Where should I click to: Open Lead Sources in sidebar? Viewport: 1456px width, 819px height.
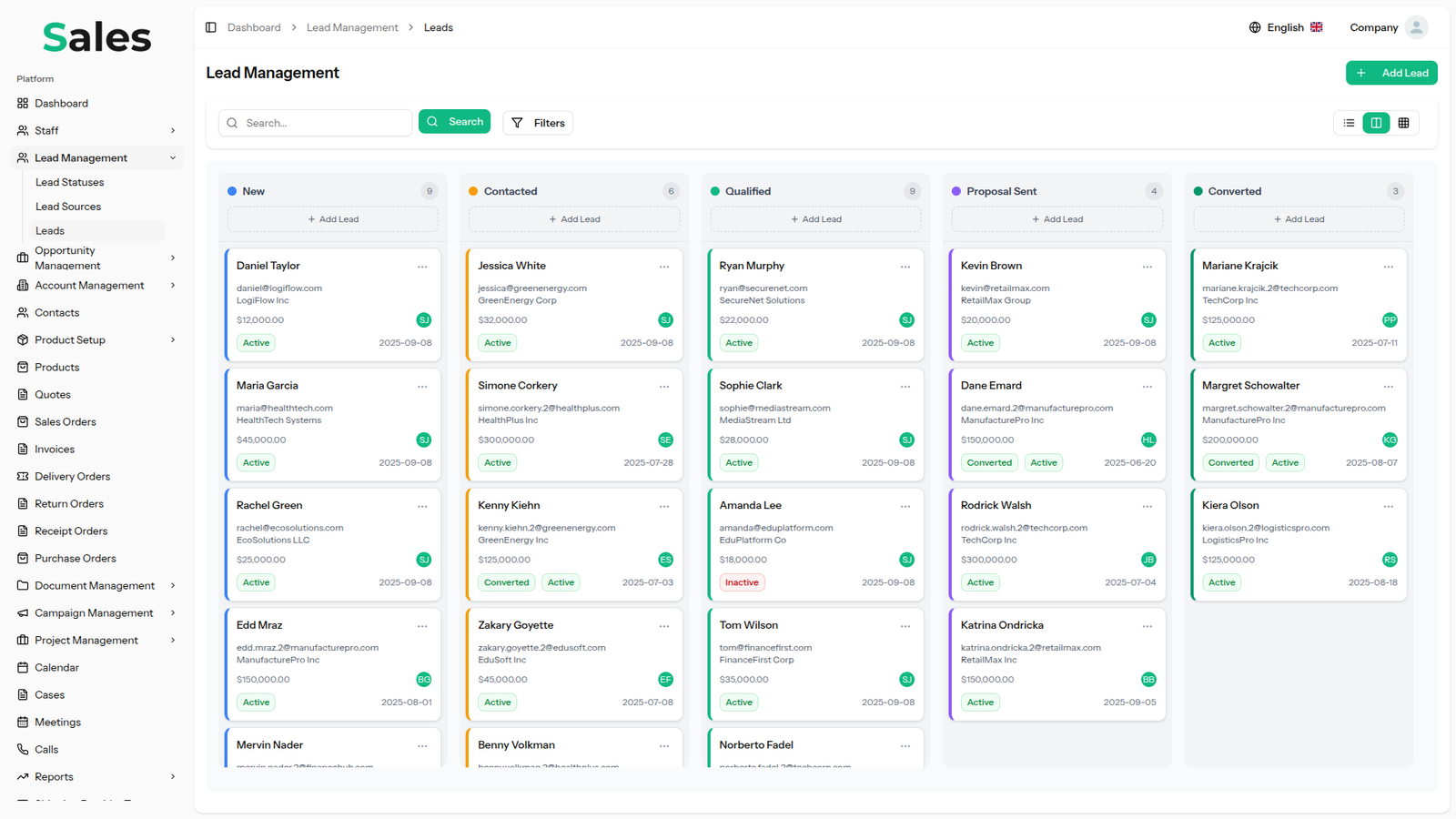[x=68, y=207]
